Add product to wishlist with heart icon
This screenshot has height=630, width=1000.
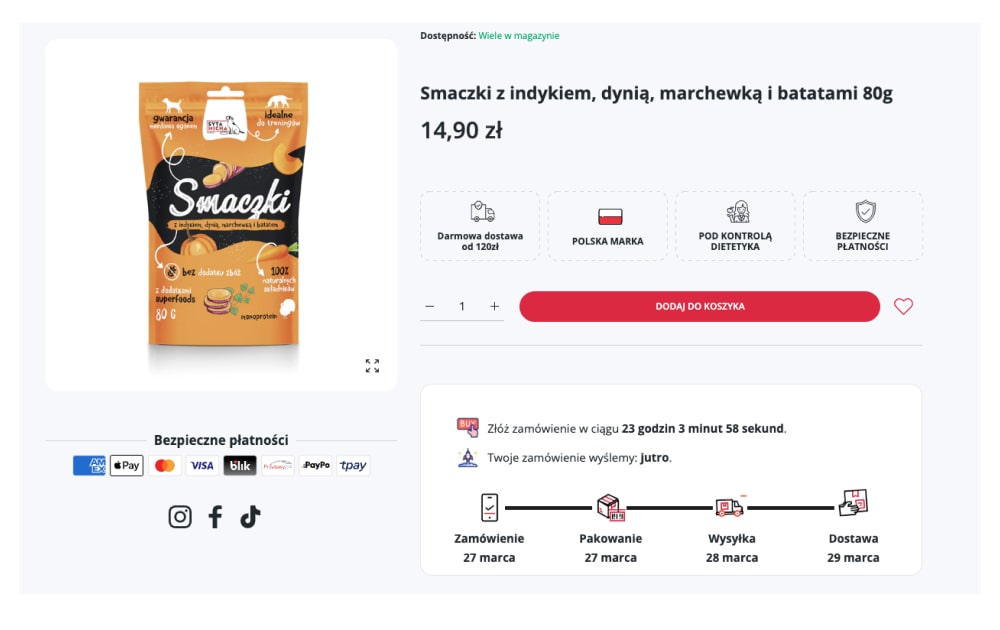click(x=903, y=307)
